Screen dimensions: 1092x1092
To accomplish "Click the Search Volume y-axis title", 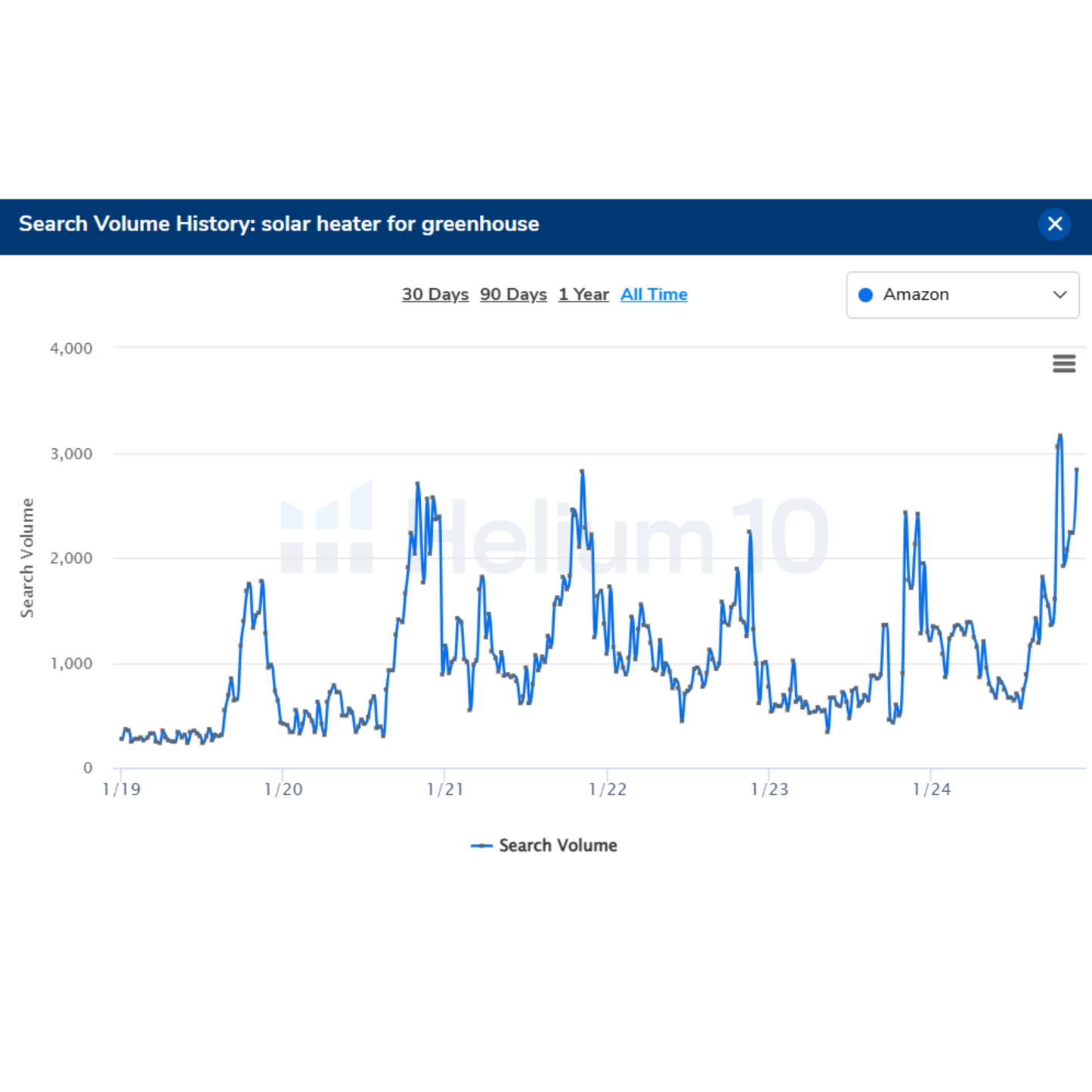I will click(x=27, y=558).
